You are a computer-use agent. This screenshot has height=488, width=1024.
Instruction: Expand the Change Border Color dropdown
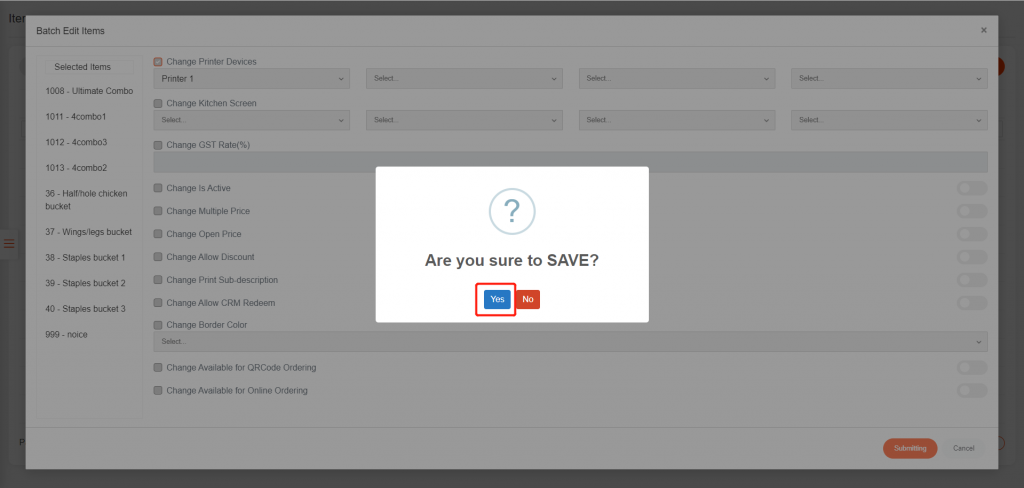point(570,341)
